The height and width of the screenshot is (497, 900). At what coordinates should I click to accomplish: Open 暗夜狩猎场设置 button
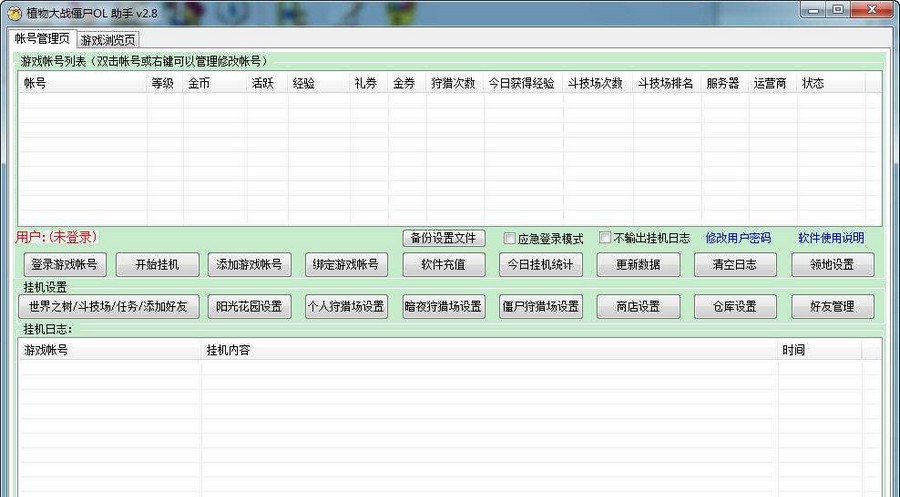444,306
